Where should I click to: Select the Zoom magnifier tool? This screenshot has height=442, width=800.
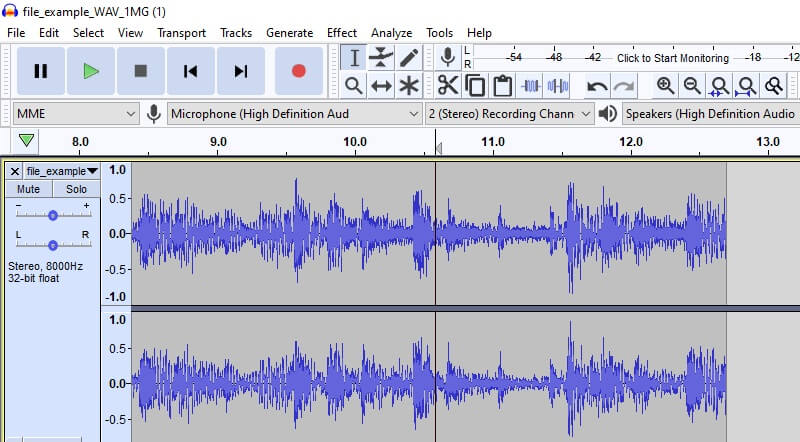click(354, 86)
